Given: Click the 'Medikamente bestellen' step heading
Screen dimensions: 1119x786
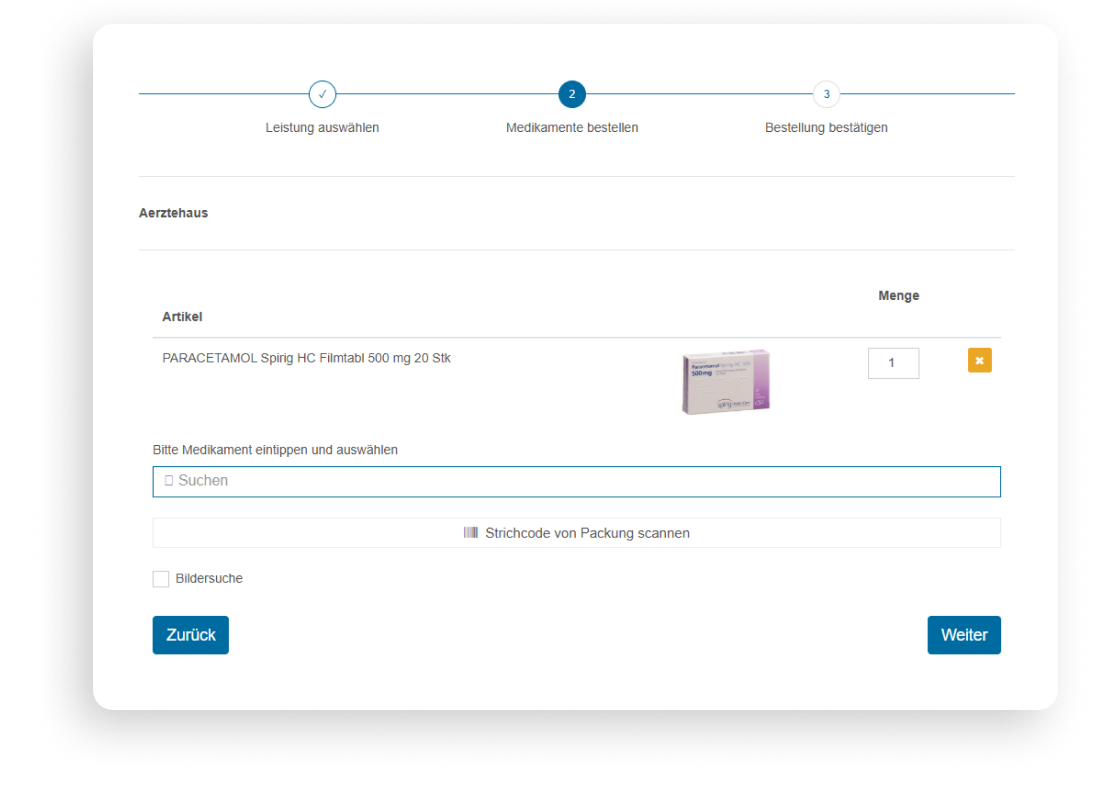Looking at the screenshot, I should point(571,127).
